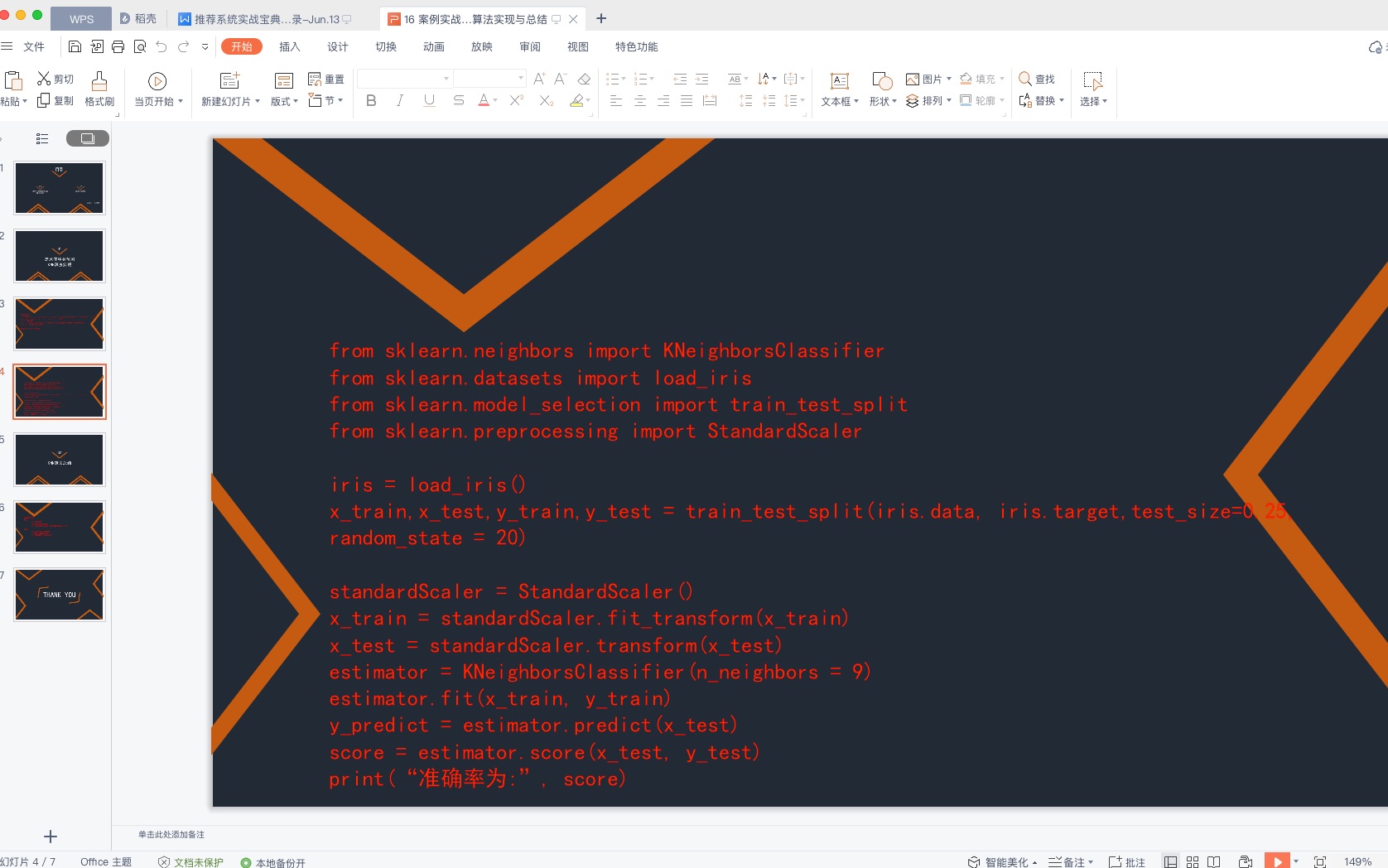
Task: Click the Redo arrow
Action: [184, 46]
